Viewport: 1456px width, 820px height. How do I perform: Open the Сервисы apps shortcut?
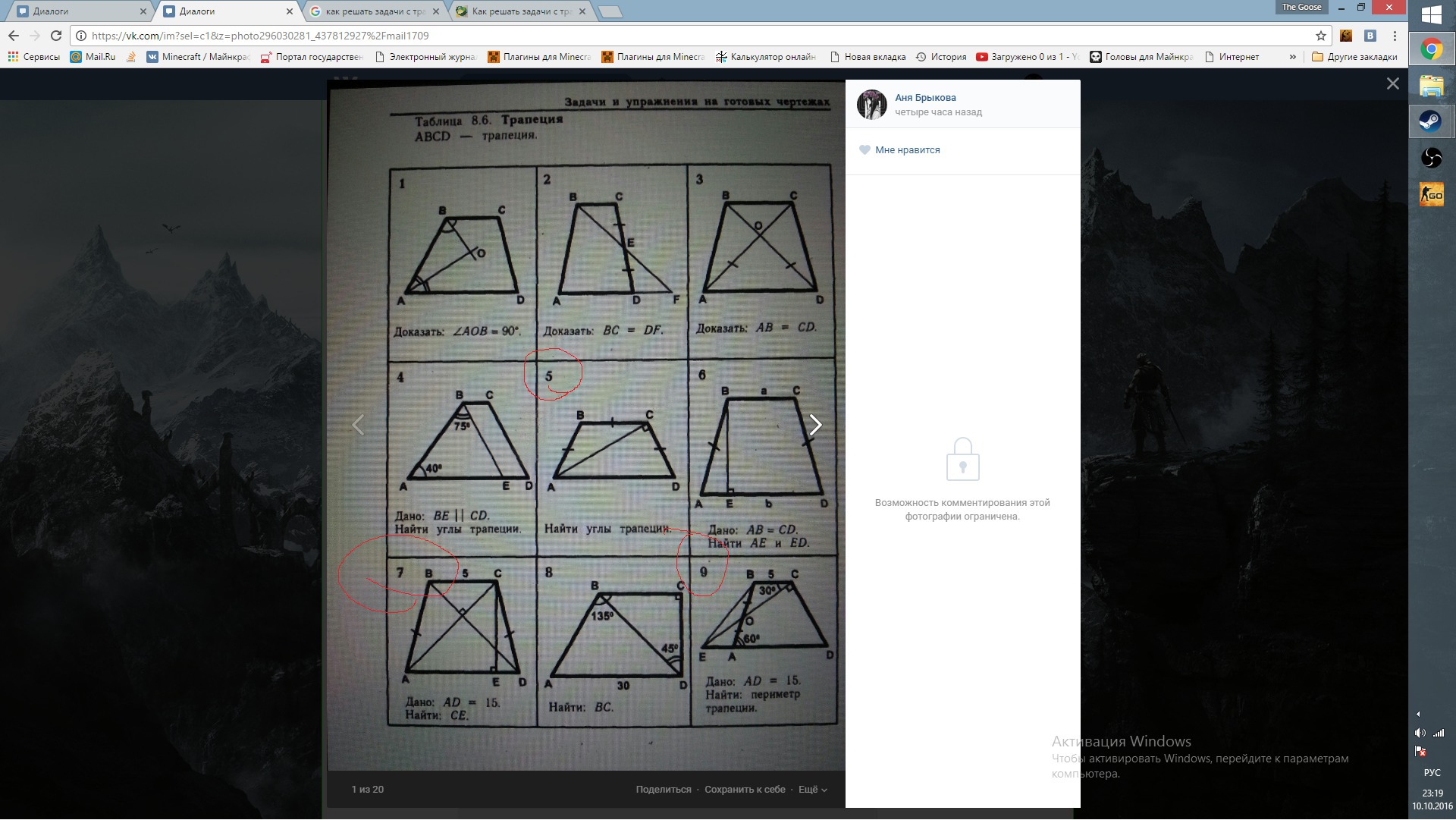coord(34,57)
